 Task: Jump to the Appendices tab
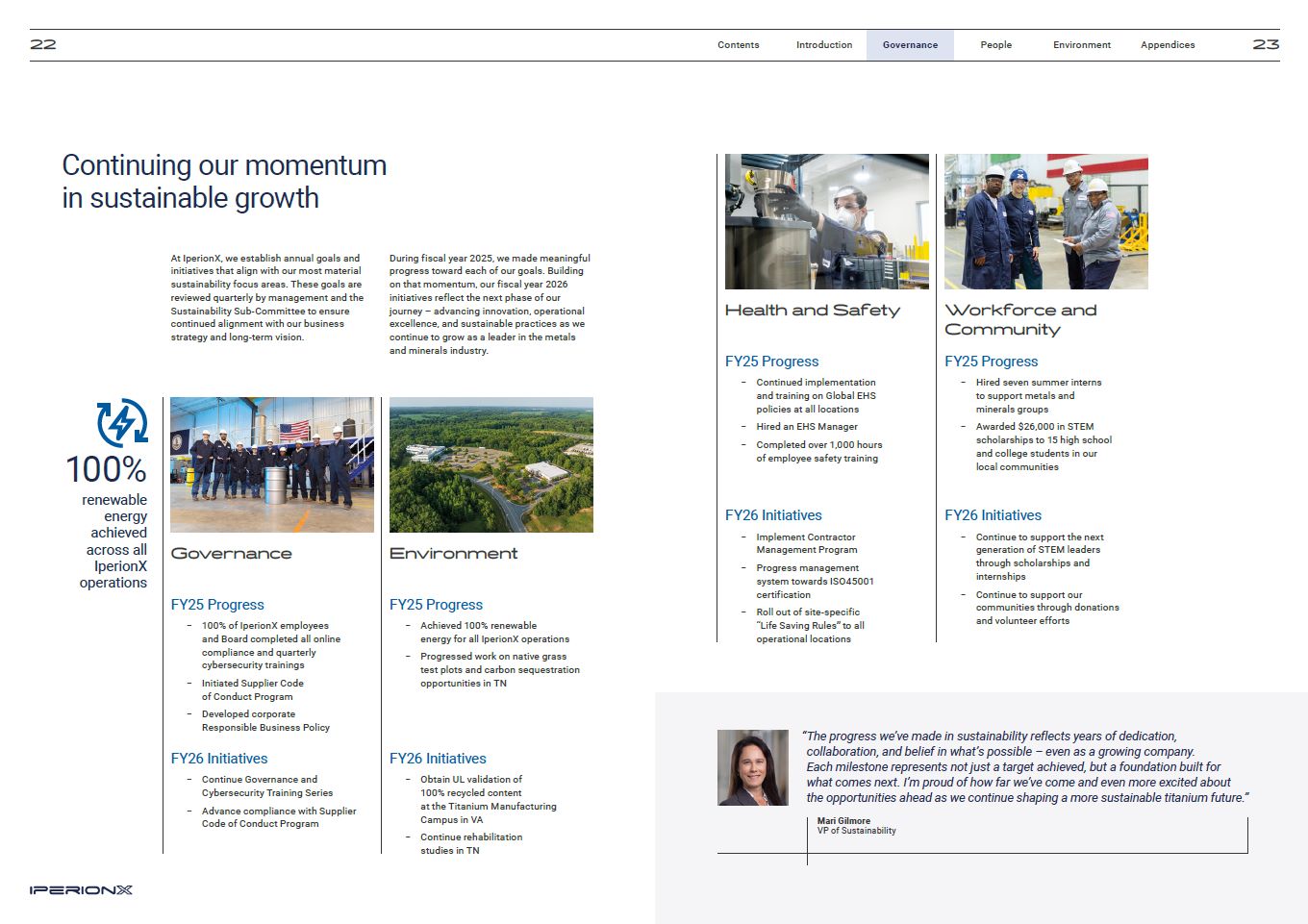1168,45
